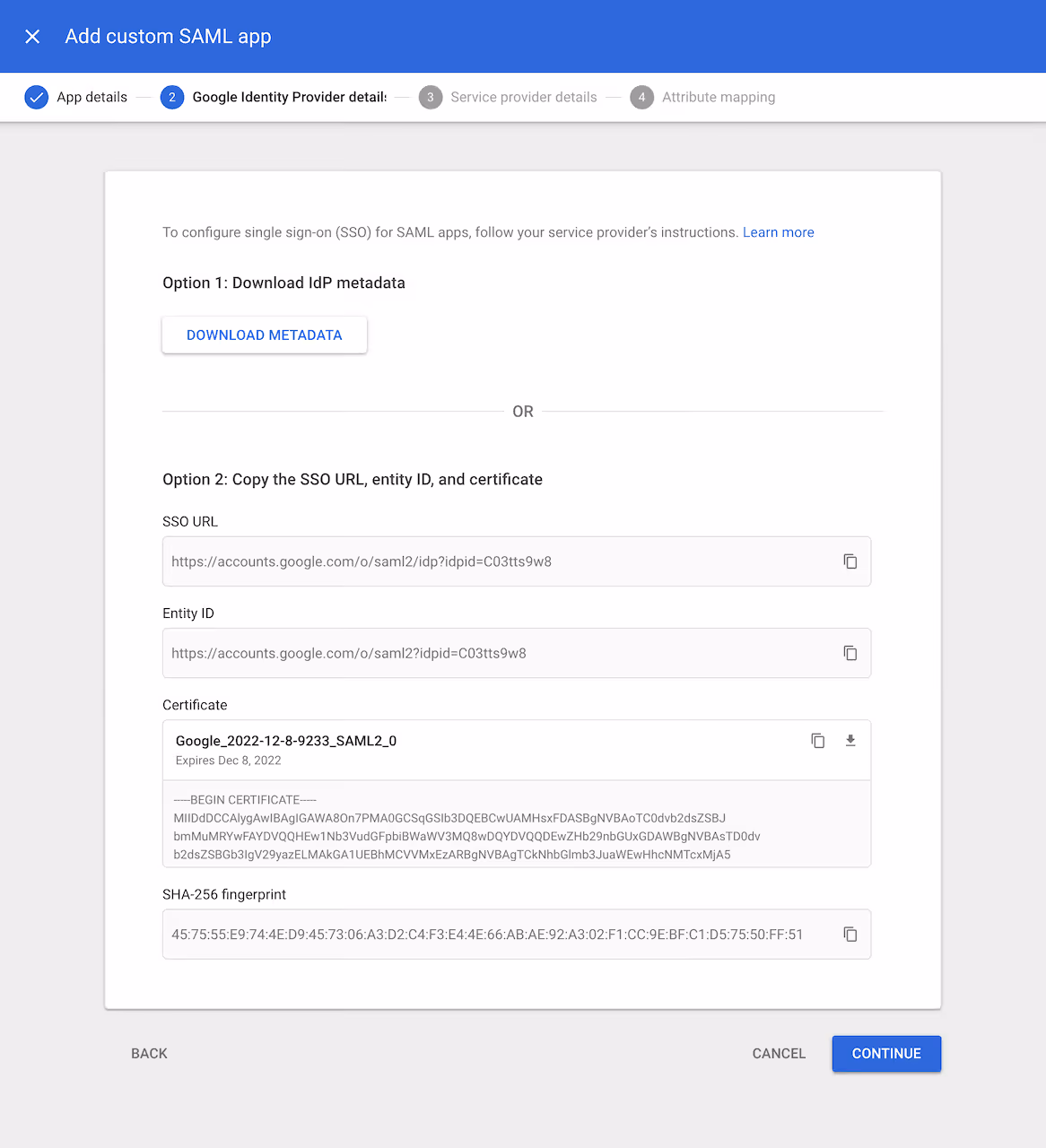Screen dimensions: 1046x1148
Task: Click the step 2 number badge
Action: 172,97
